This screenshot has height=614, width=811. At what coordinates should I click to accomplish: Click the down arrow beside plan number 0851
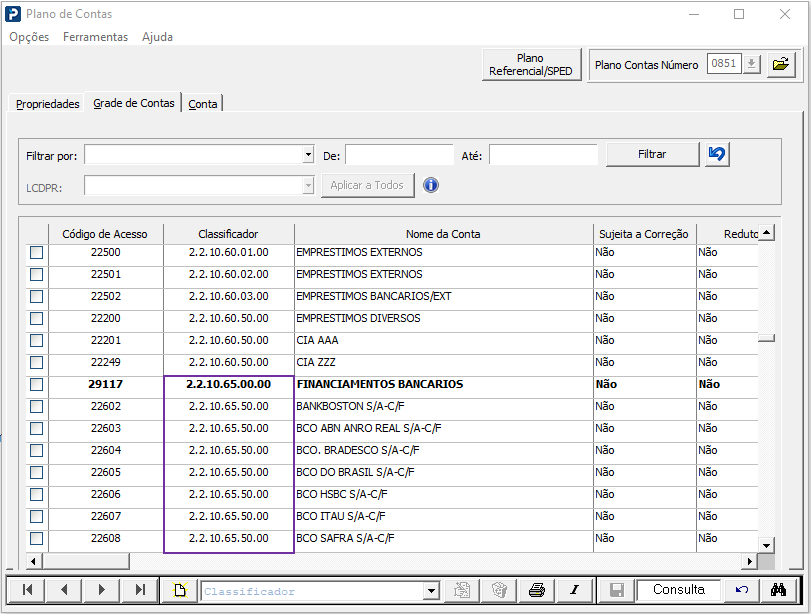coord(752,64)
